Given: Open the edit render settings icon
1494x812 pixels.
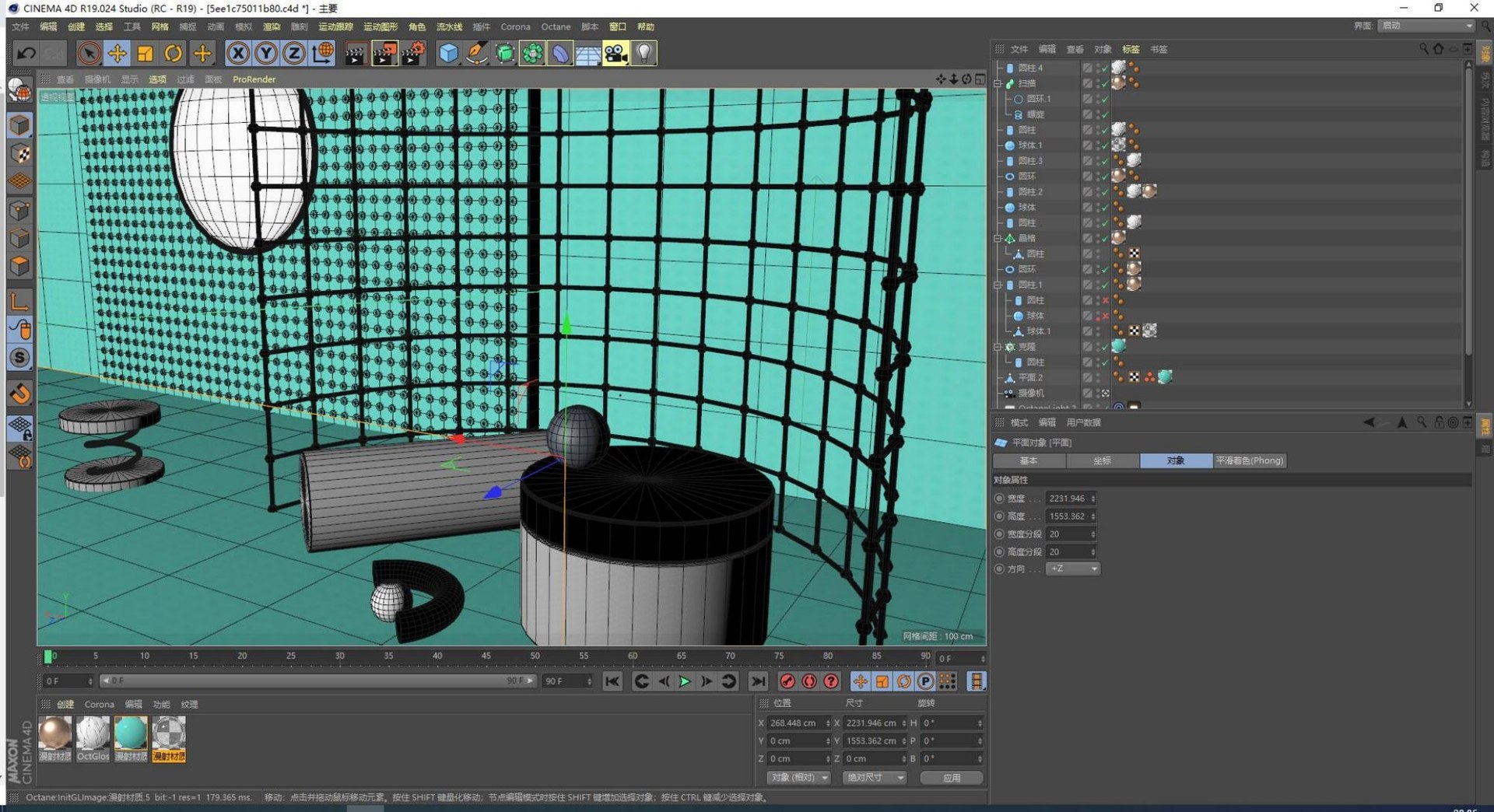Looking at the screenshot, I should 412,54.
